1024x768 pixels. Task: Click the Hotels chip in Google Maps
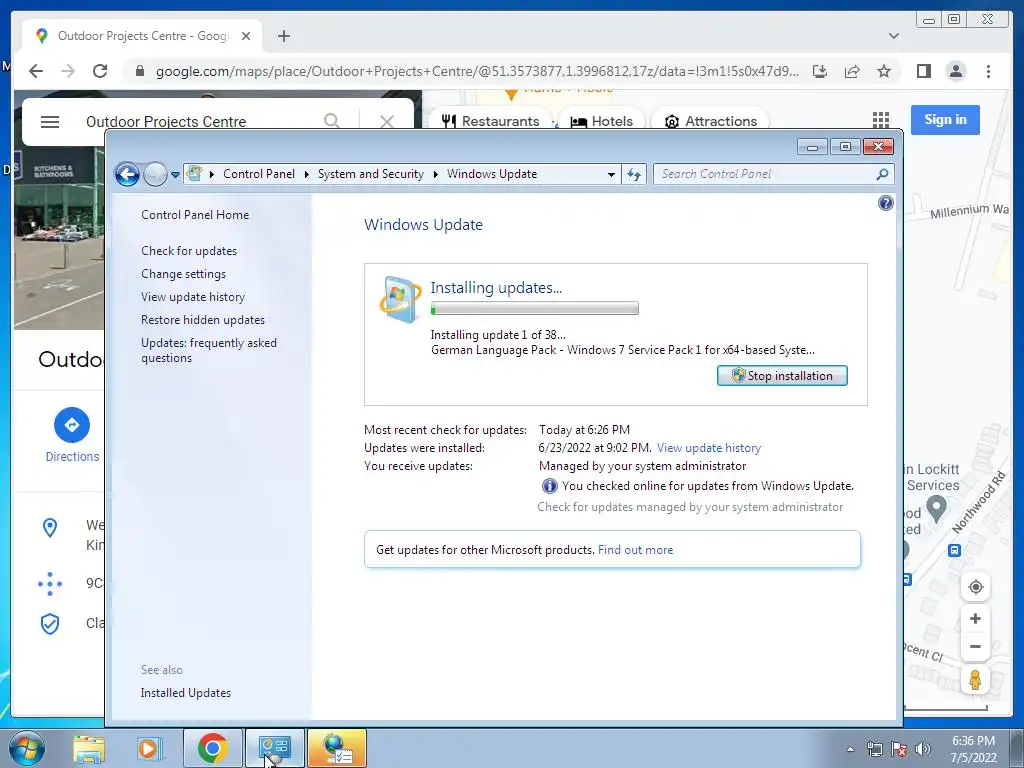(601, 121)
